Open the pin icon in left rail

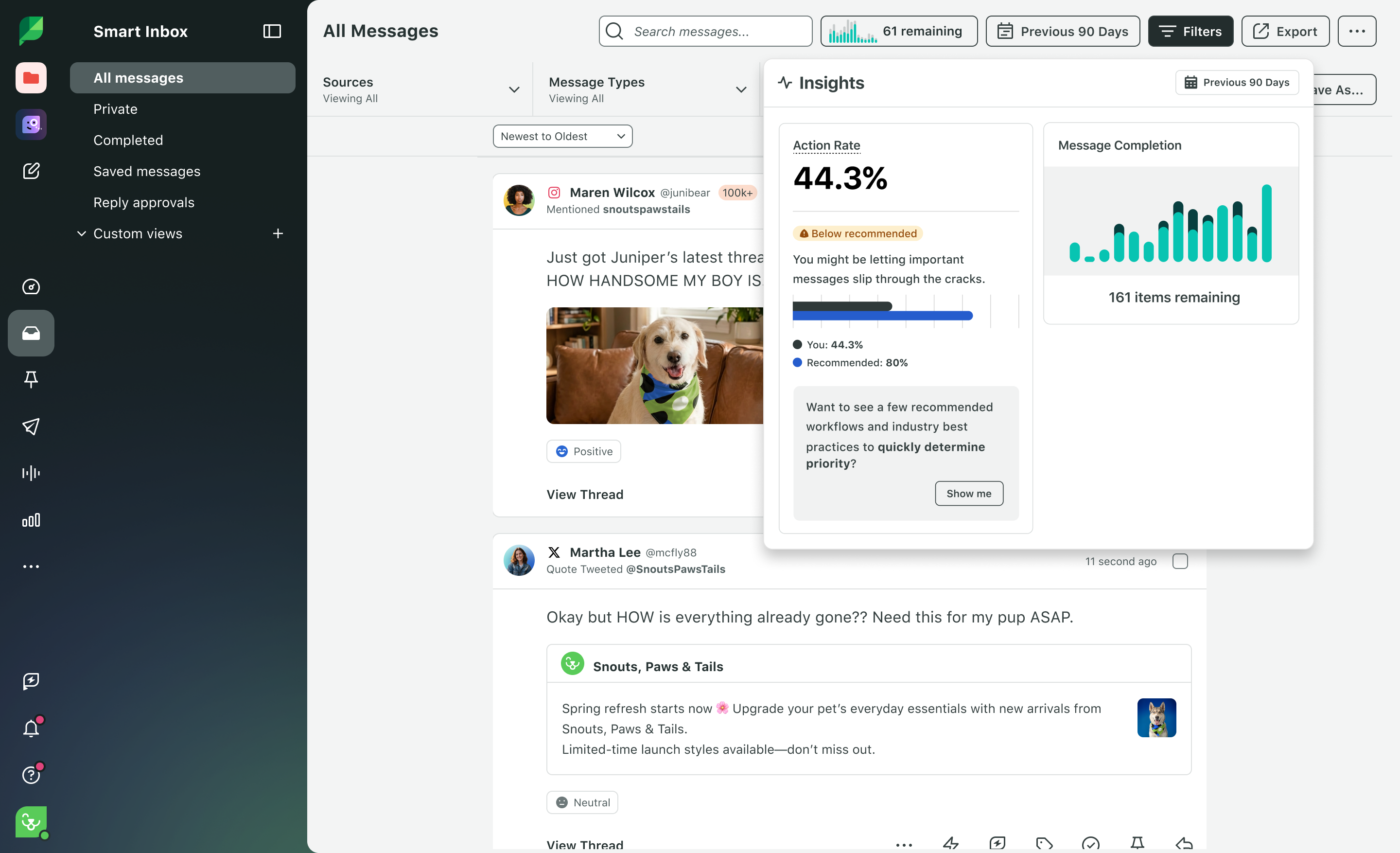(31, 380)
